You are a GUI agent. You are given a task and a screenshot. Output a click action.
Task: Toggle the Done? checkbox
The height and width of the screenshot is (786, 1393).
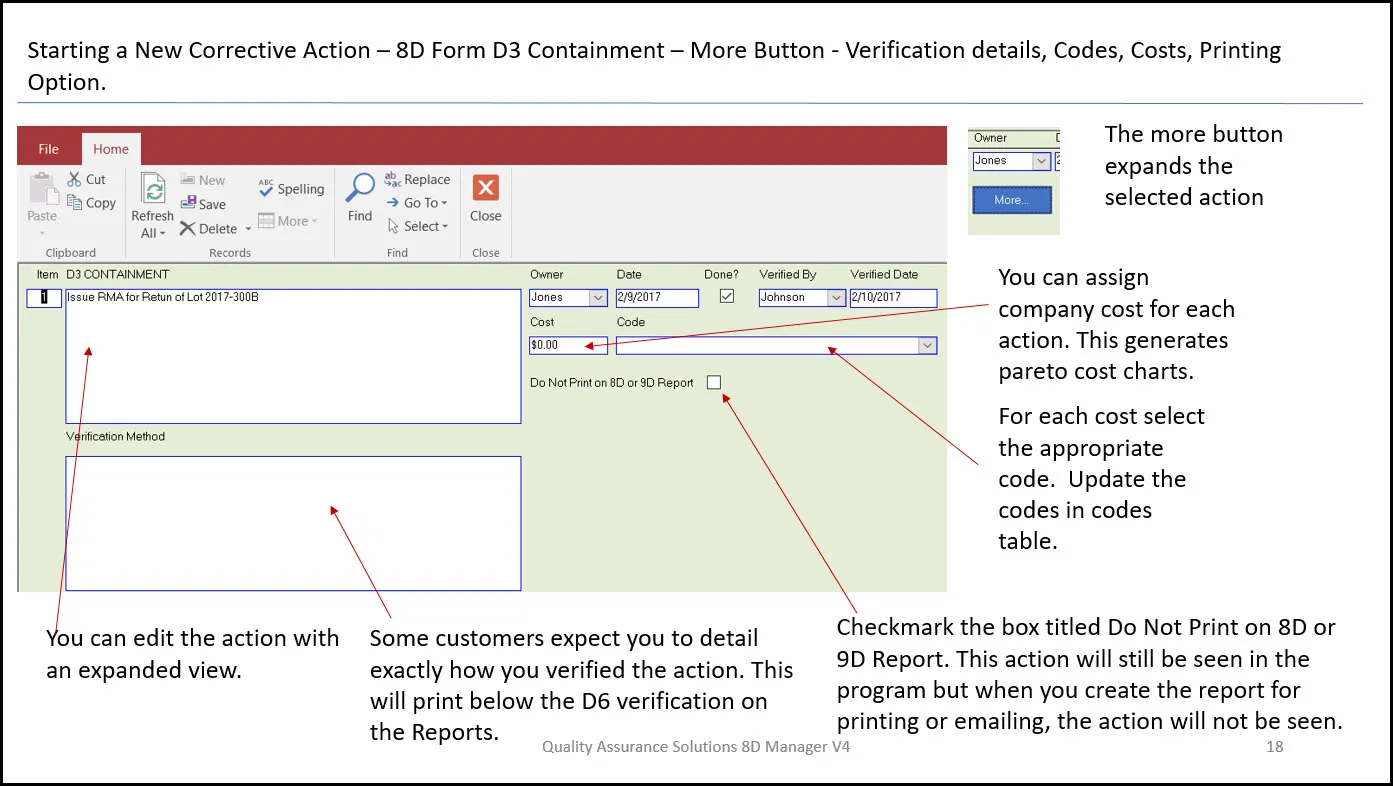coord(727,297)
